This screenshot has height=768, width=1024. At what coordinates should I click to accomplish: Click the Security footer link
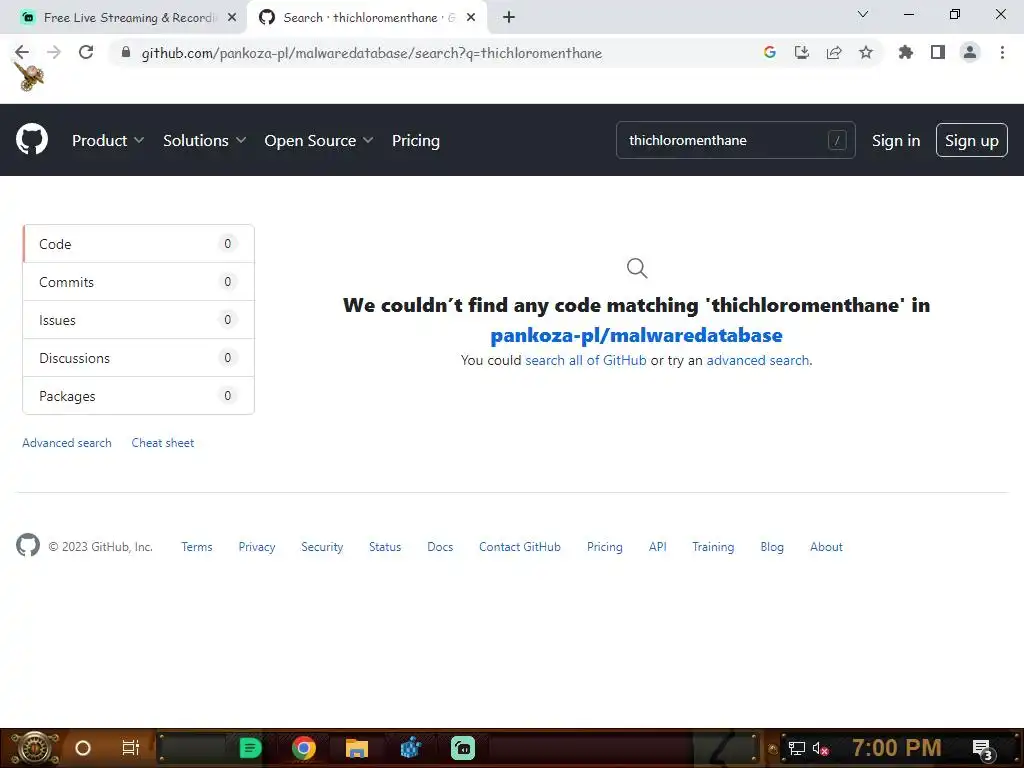[322, 547]
